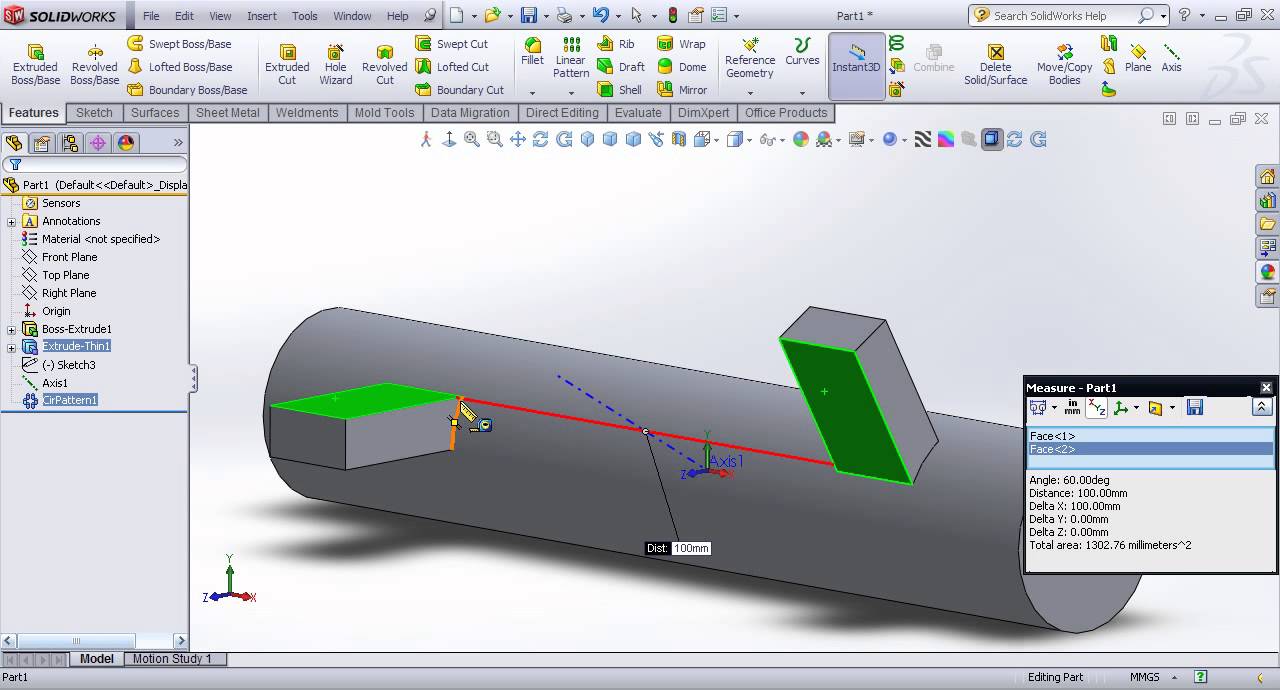Viewport: 1280px width, 690px height.
Task: Click the Search SolidWorks Help field
Action: [x=1062, y=16]
